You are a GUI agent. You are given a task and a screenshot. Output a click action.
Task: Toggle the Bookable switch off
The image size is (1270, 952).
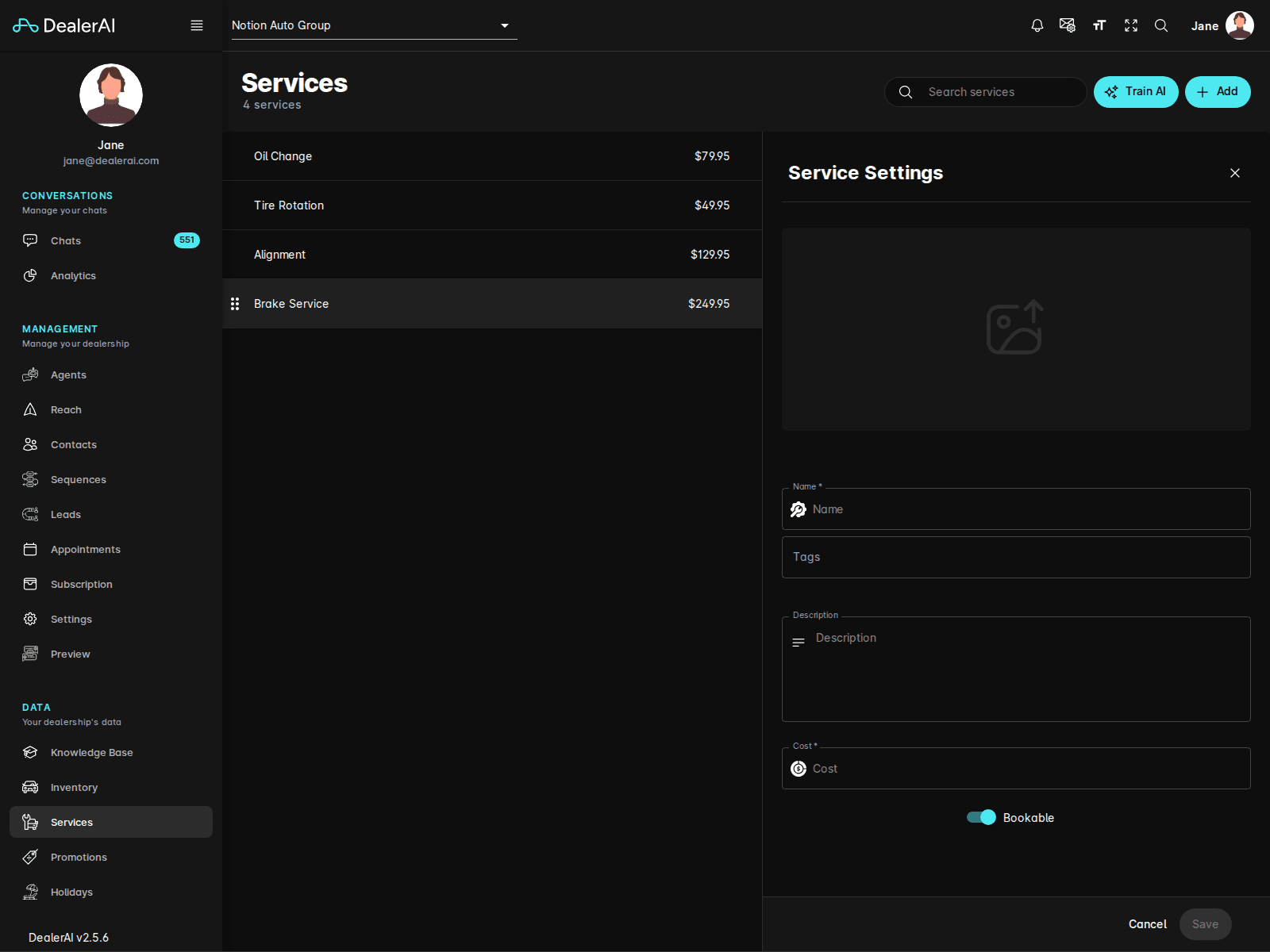(x=981, y=817)
